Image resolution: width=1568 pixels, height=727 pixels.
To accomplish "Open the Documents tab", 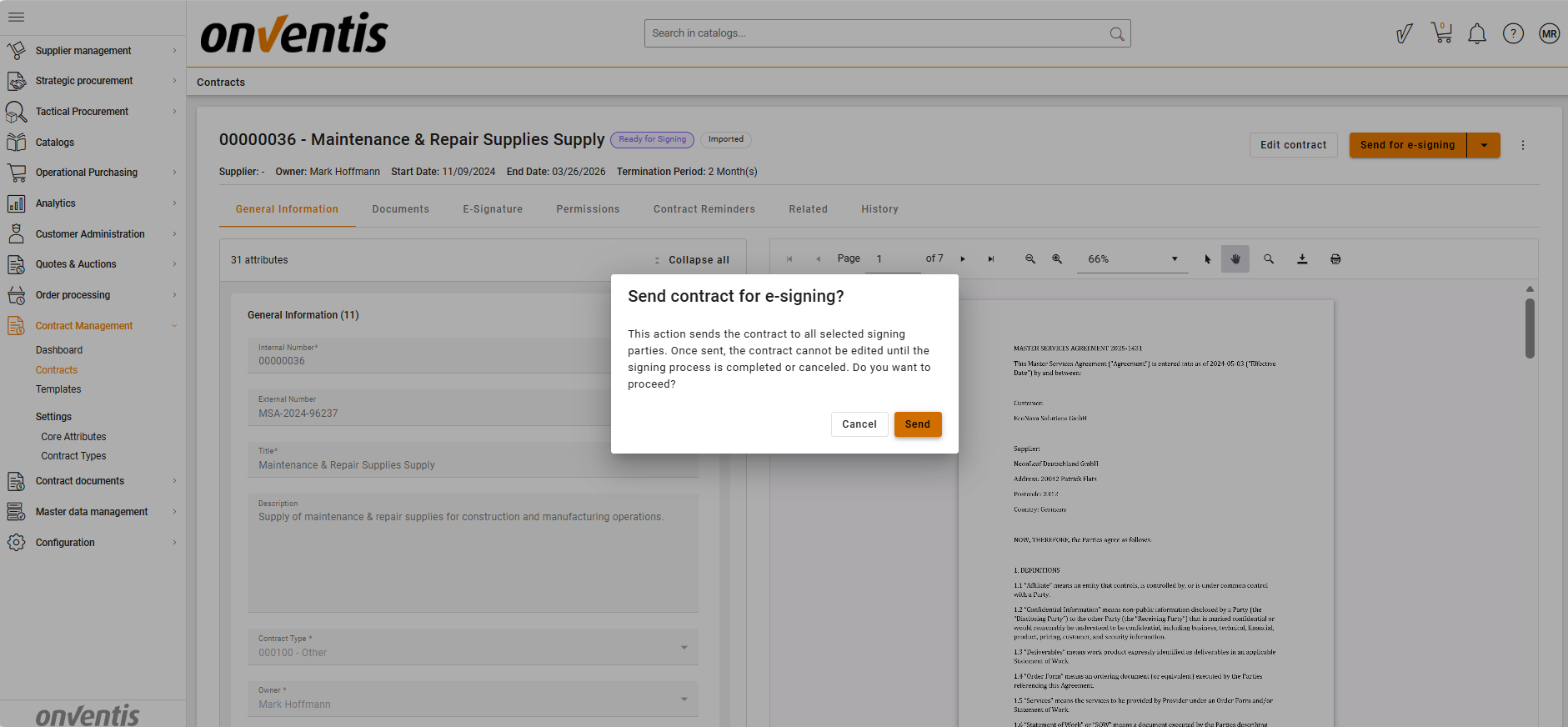I will pyautogui.click(x=400, y=209).
